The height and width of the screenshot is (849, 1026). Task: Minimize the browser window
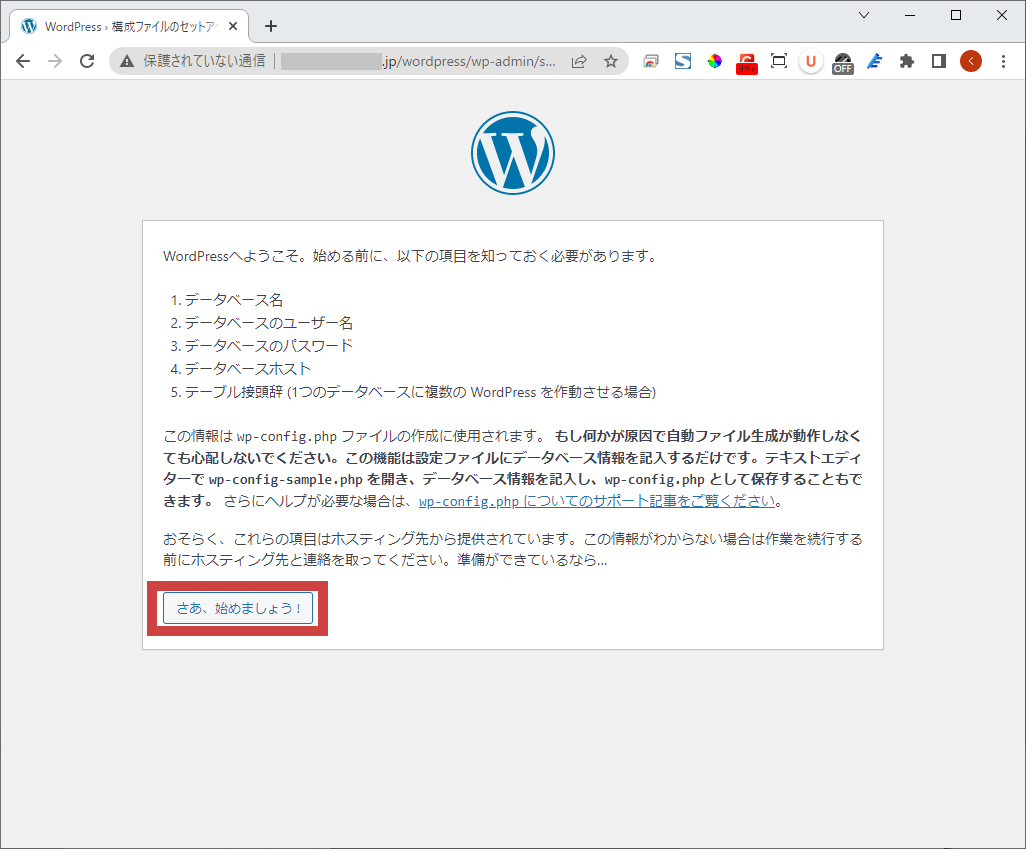pos(910,15)
